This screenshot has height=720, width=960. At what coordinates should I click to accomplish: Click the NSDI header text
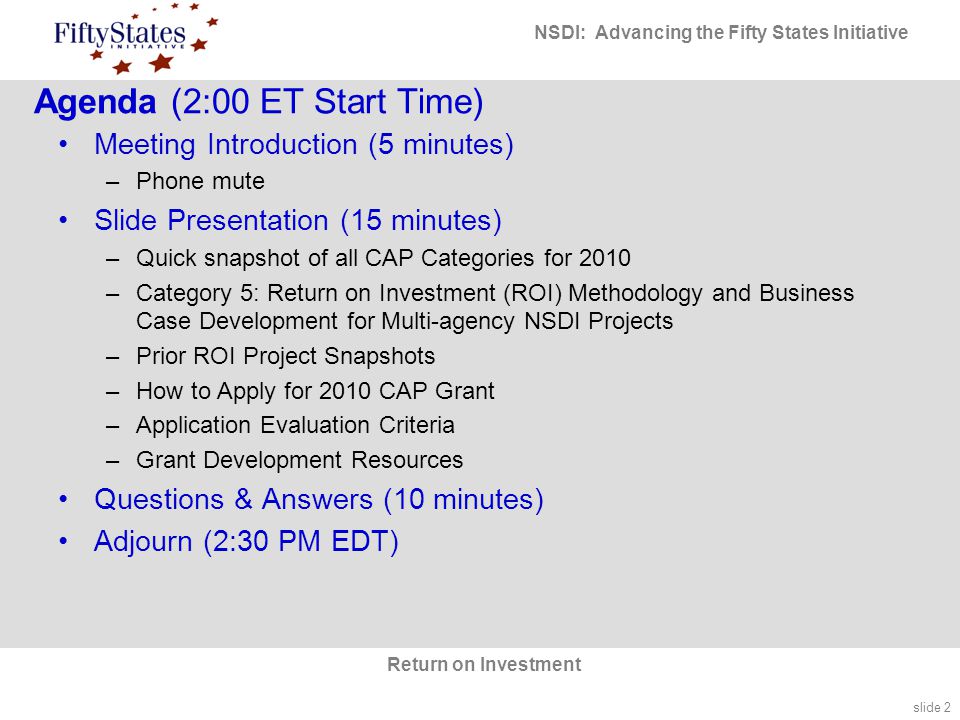721,32
